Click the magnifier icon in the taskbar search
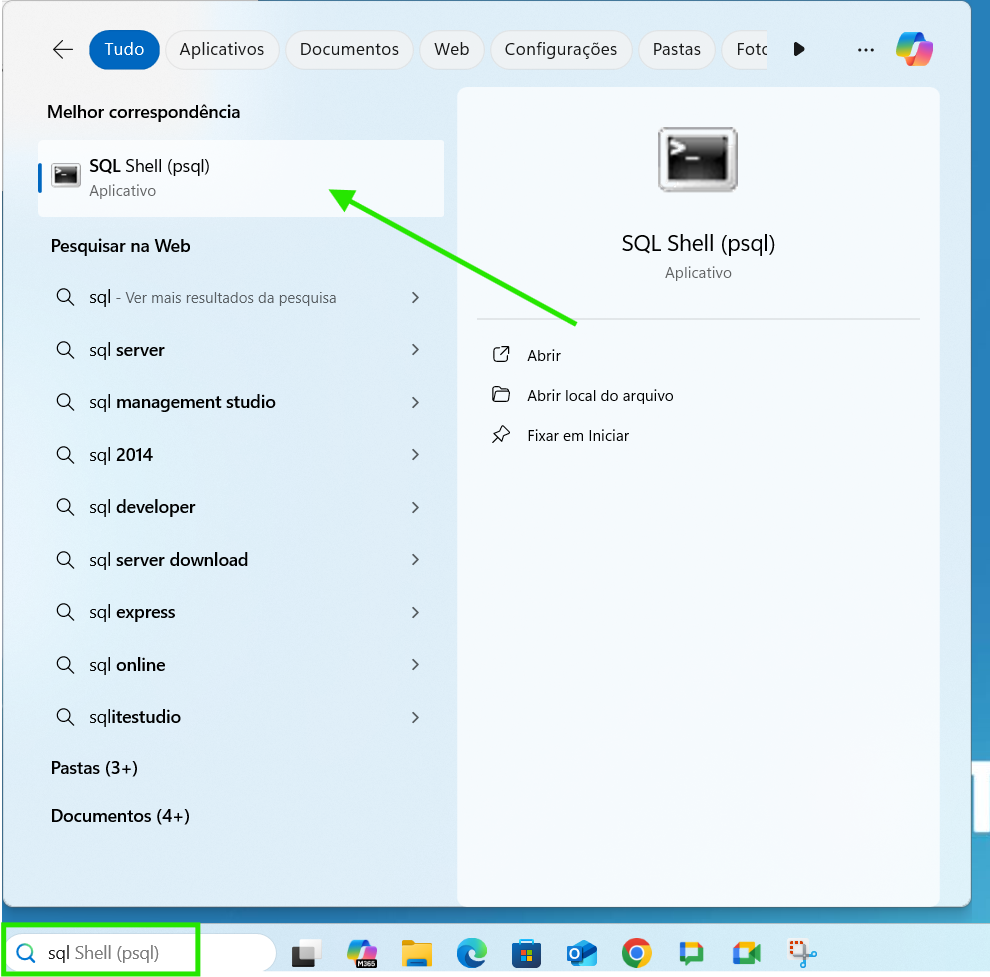990x977 pixels. [26, 953]
